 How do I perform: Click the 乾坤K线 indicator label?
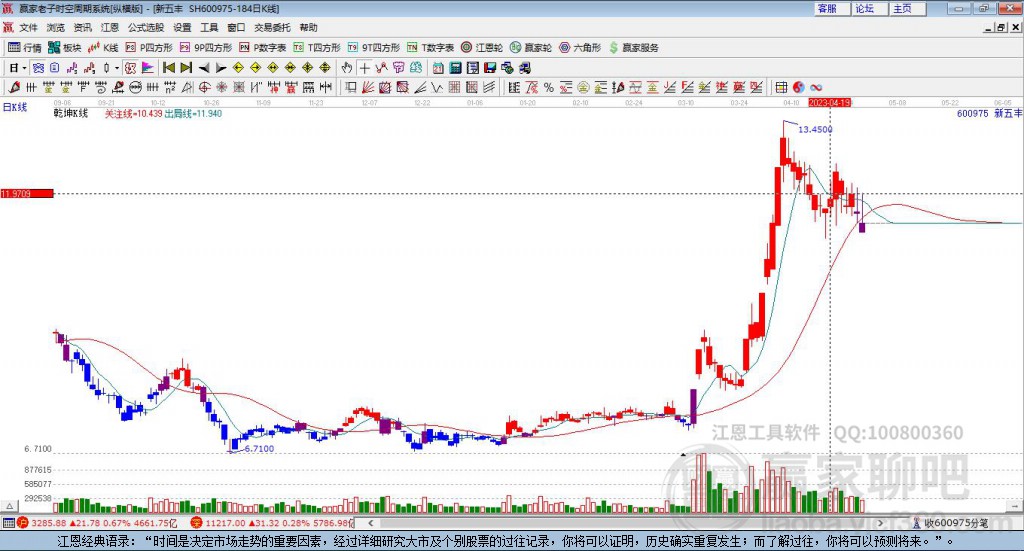tap(71, 114)
